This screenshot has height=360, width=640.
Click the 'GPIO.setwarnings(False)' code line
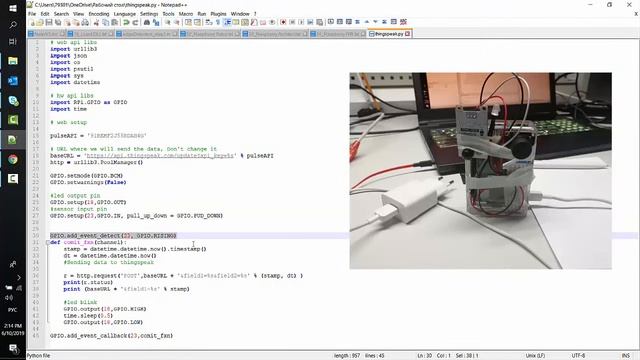coord(88,182)
